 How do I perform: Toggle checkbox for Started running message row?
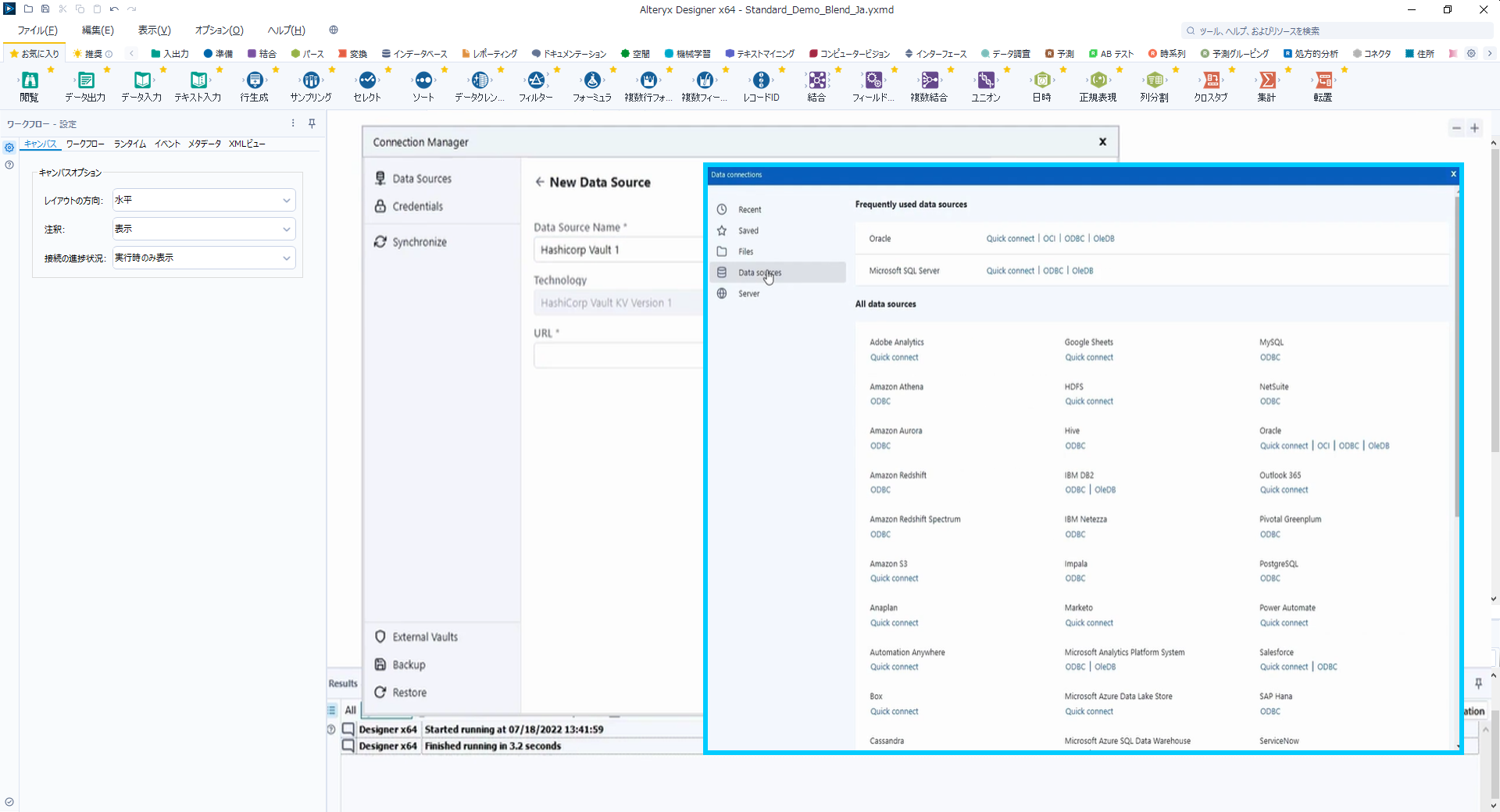click(348, 728)
